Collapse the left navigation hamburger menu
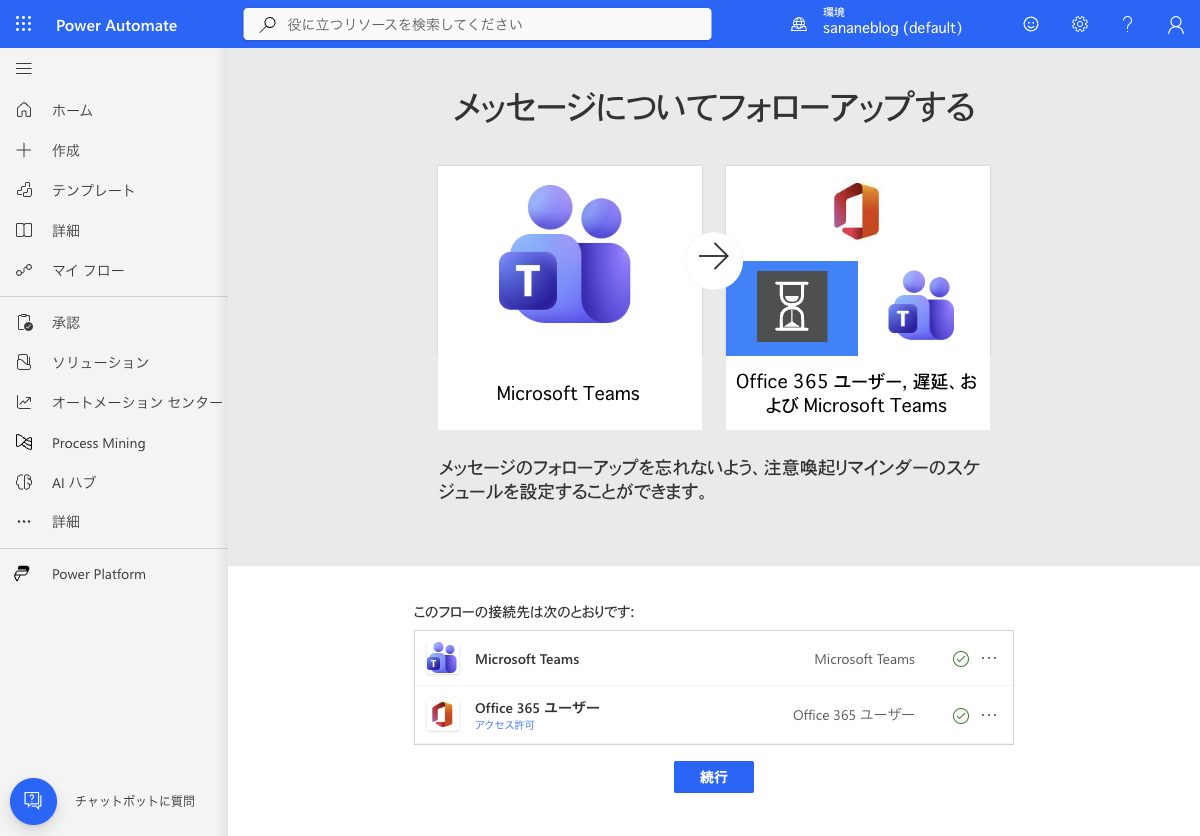 click(24, 69)
